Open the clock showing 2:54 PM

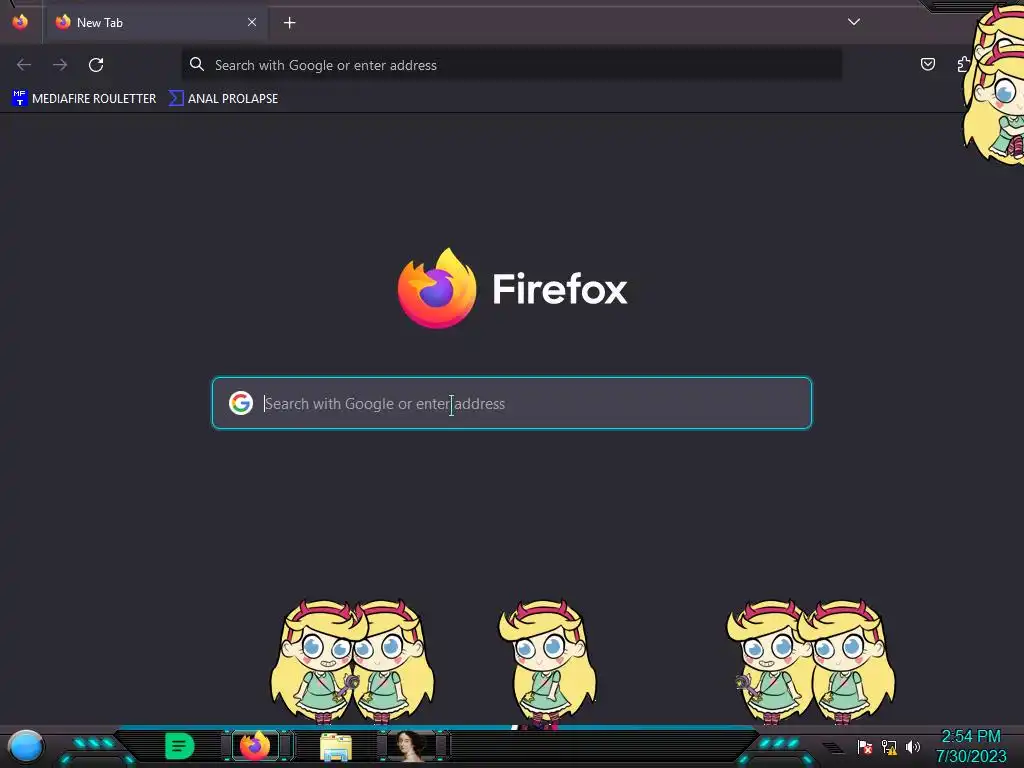pos(970,746)
